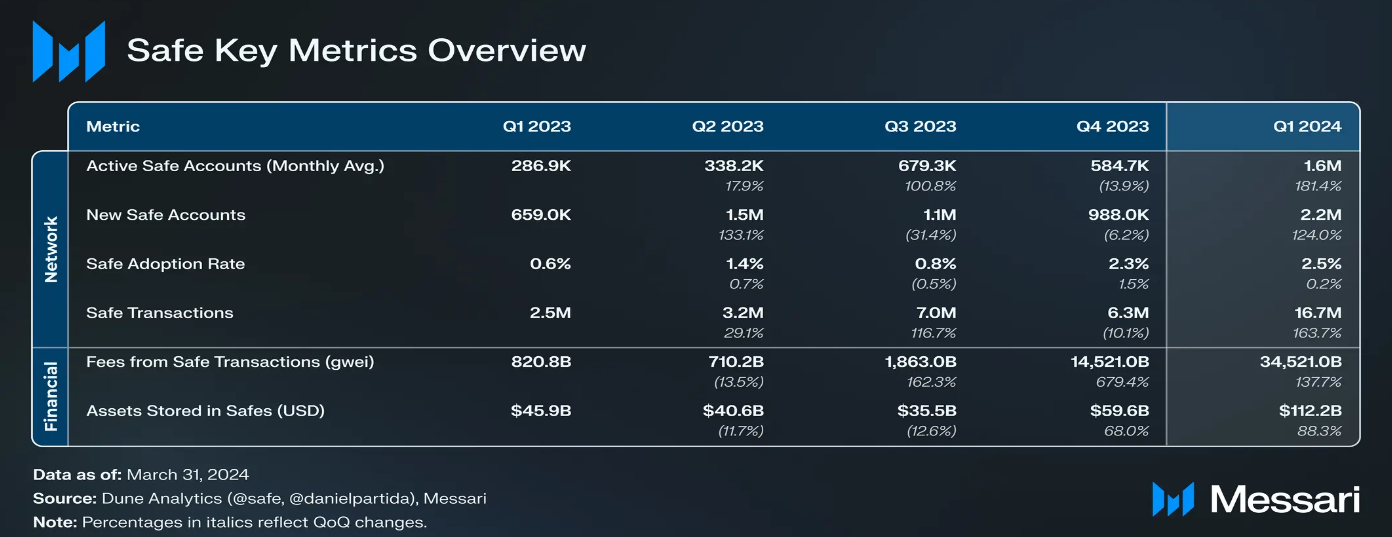
Task: Click the '2.5%' adoption rate in Q1 2024
Action: 1321,264
